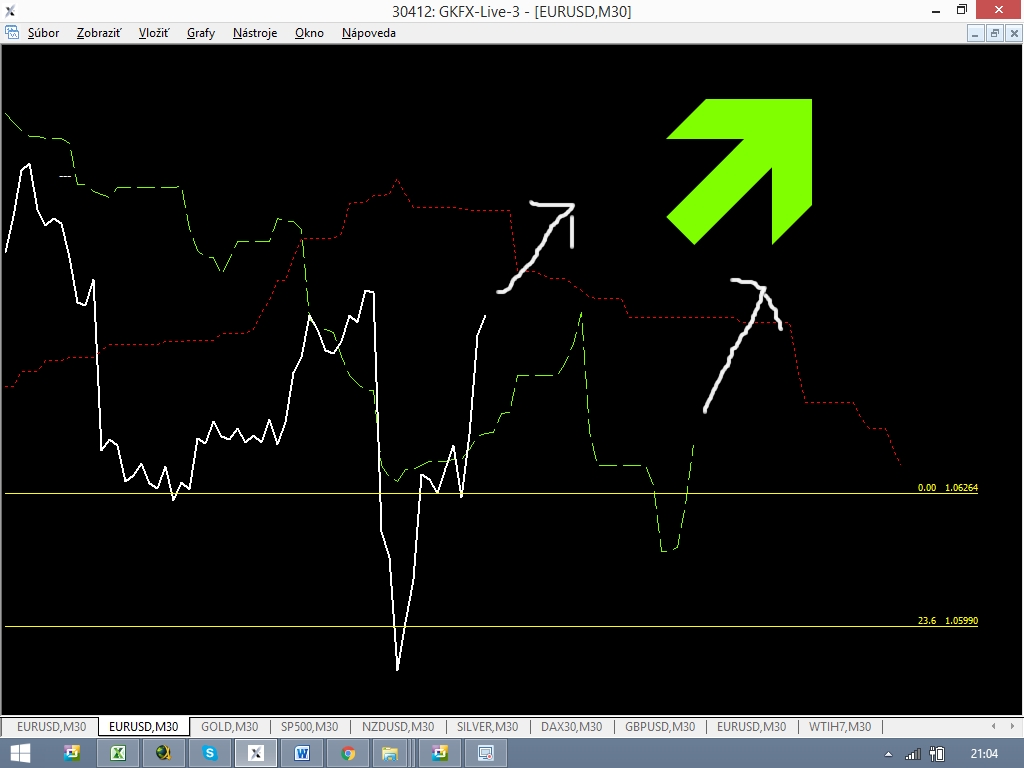Screen dimensions: 1024x768
Task: Switch to the WTIH7,M30 chart tab
Action: click(x=840, y=726)
